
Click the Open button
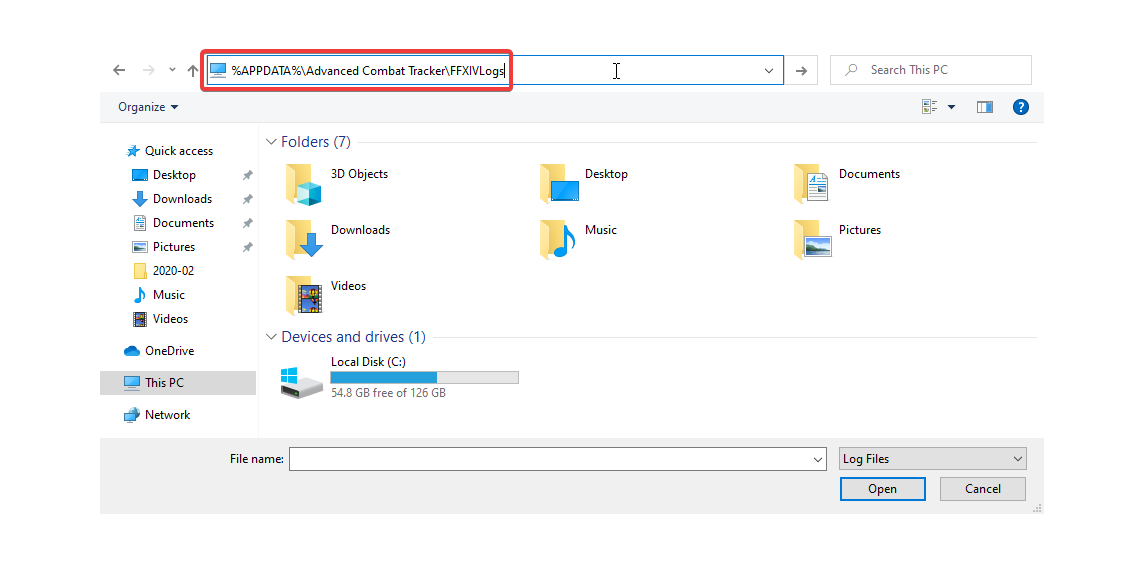coord(882,489)
